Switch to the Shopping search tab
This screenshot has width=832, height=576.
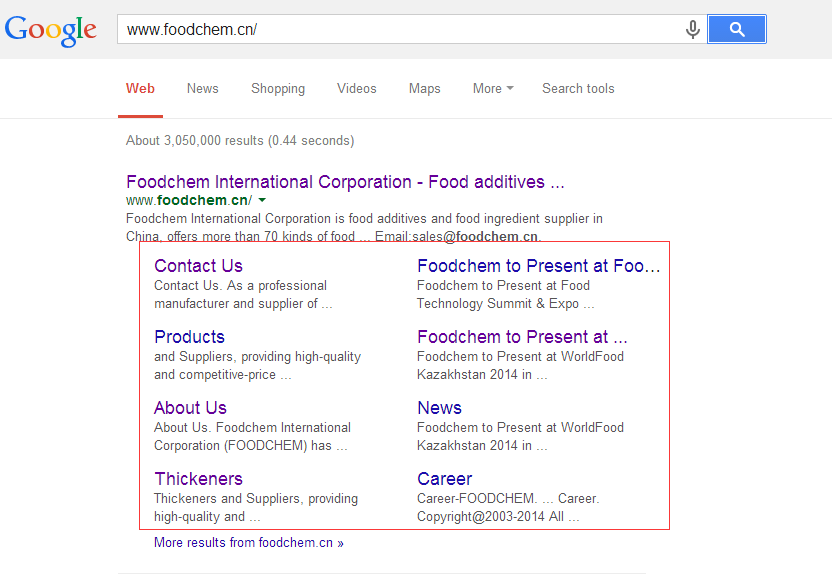coord(278,89)
